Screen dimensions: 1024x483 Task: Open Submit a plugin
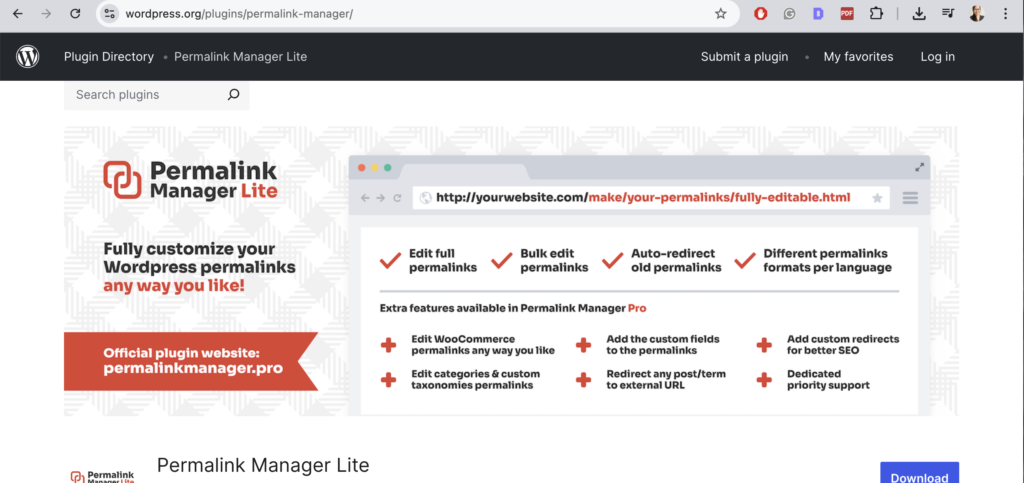(x=744, y=57)
